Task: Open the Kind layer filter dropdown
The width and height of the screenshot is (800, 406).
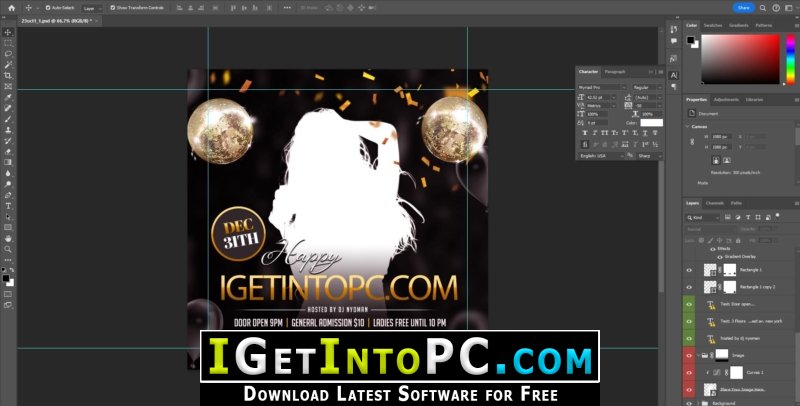Action: [703, 218]
